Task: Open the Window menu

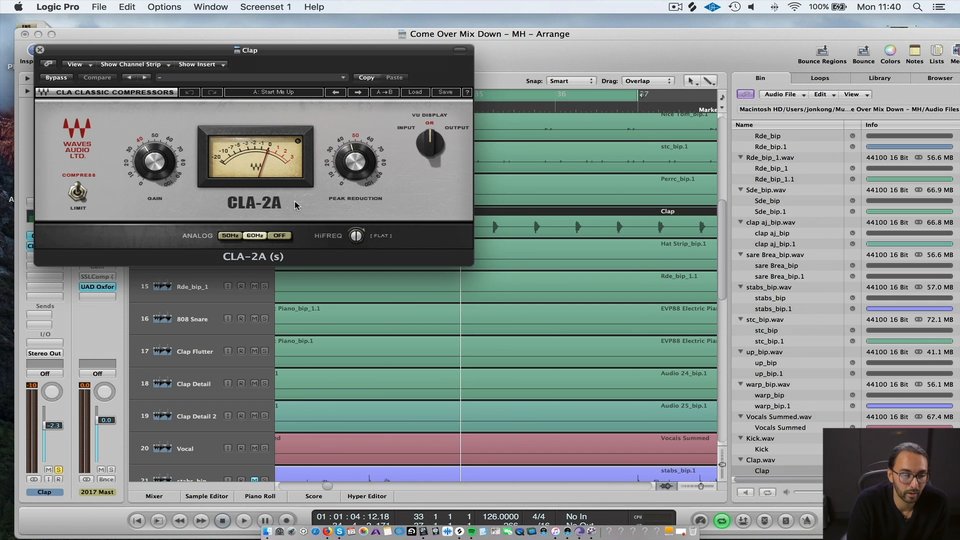Action: (211, 7)
